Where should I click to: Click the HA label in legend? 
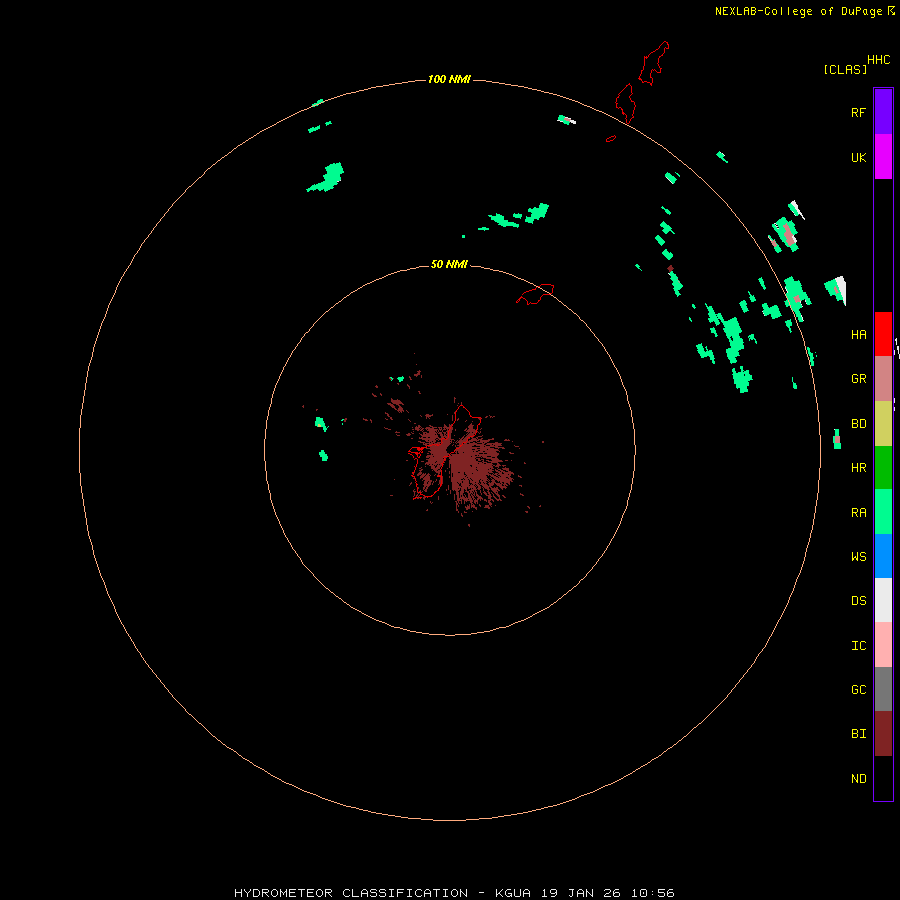[858, 335]
